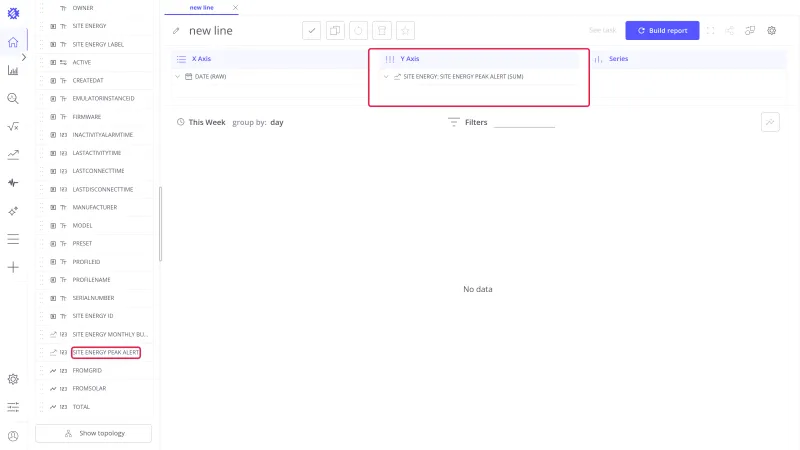
Task: Close the new line tab
Action: pos(235,8)
